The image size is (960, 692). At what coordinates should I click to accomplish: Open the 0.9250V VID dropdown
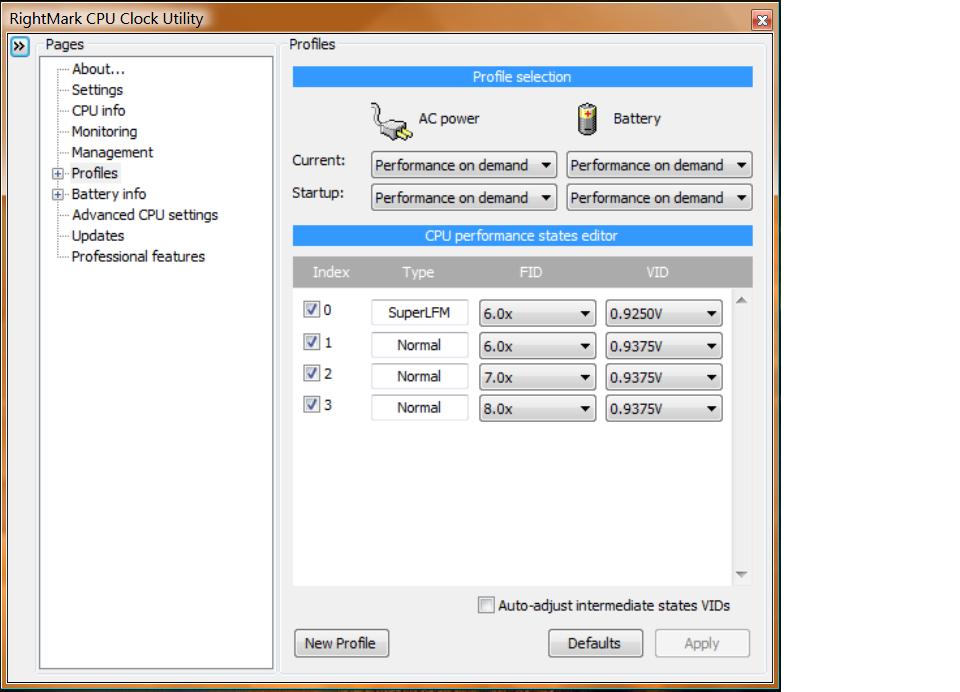tap(664, 314)
